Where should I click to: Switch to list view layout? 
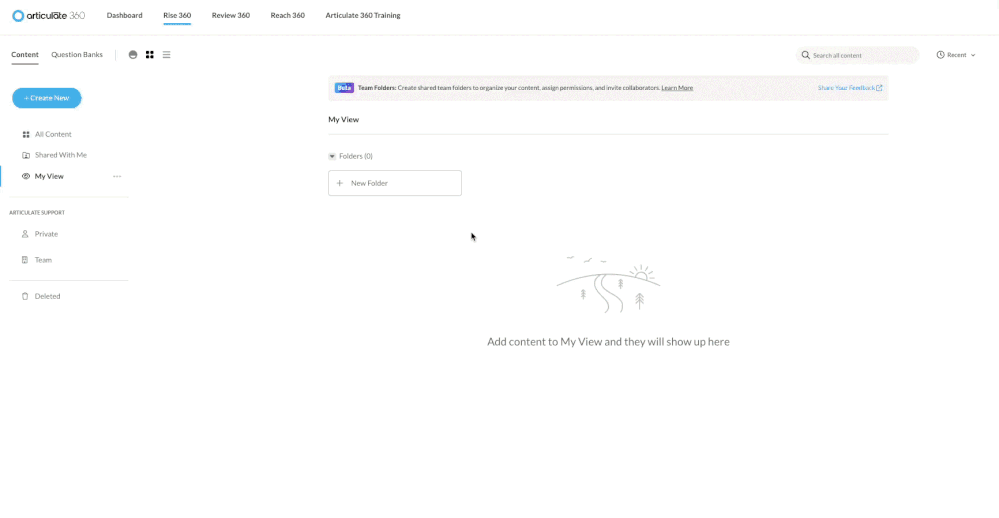pyautogui.click(x=166, y=55)
